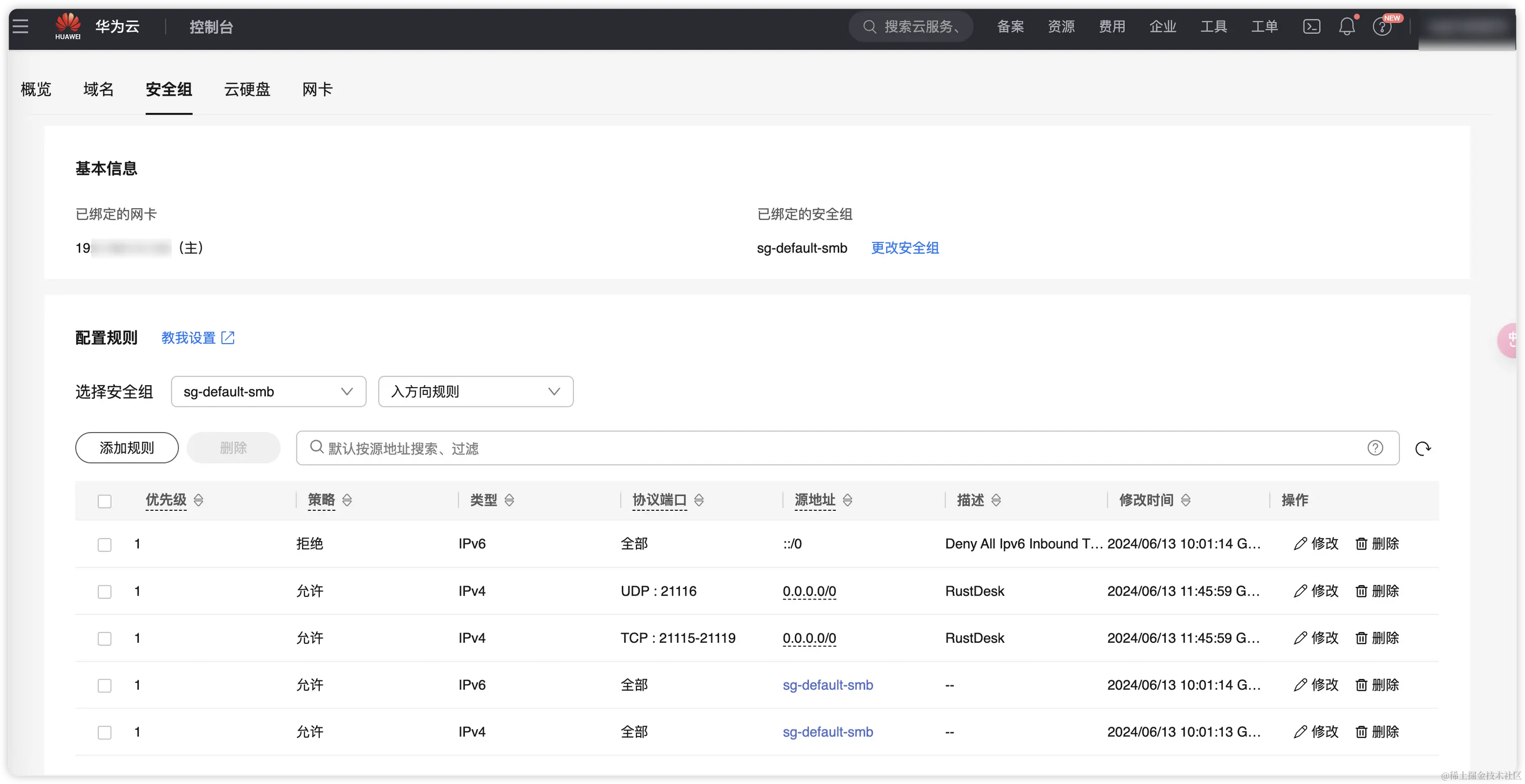1525x784 pixels.
Task: Focus the 搜索云服务 search box
Action: [910, 27]
